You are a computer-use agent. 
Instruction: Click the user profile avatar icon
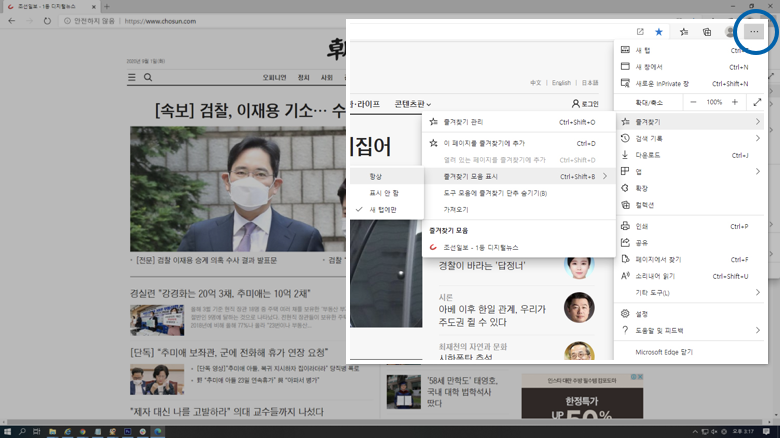tap(730, 32)
